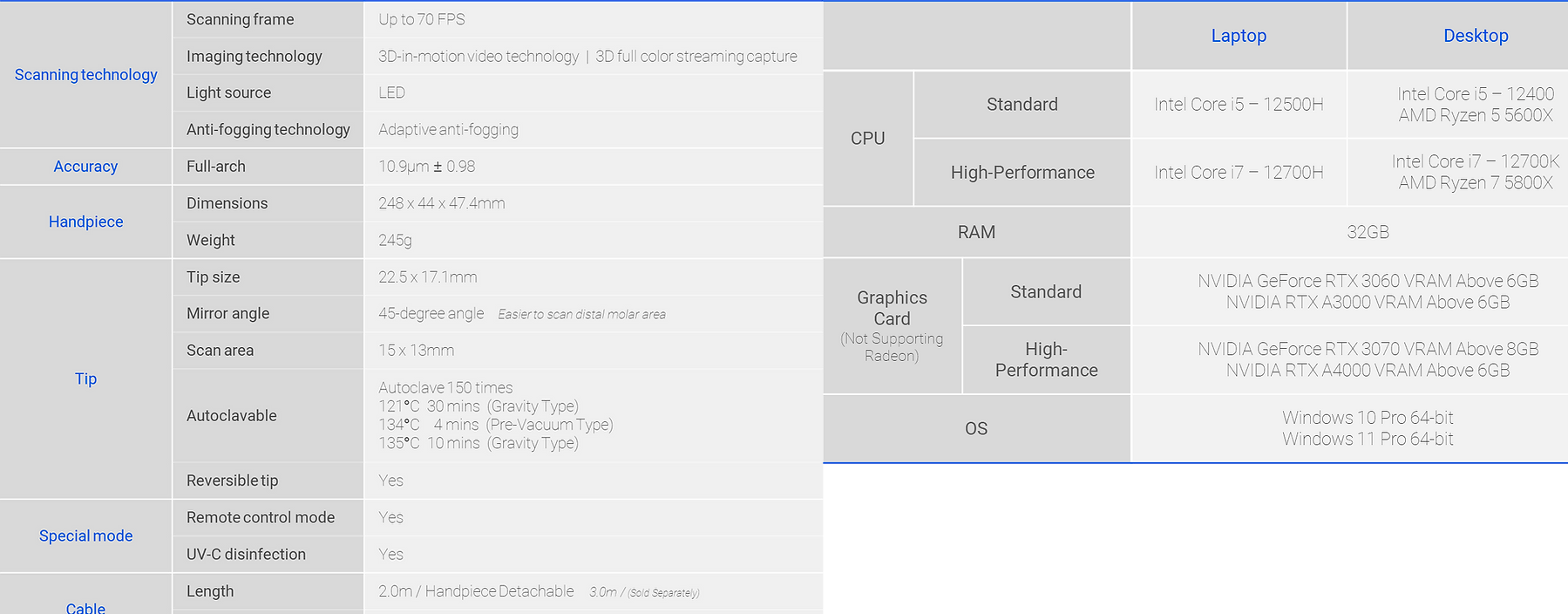Click the UV-C disinfection row label
The height and width of the screenshot is (614, 1568).
click(x=246, y=555)
